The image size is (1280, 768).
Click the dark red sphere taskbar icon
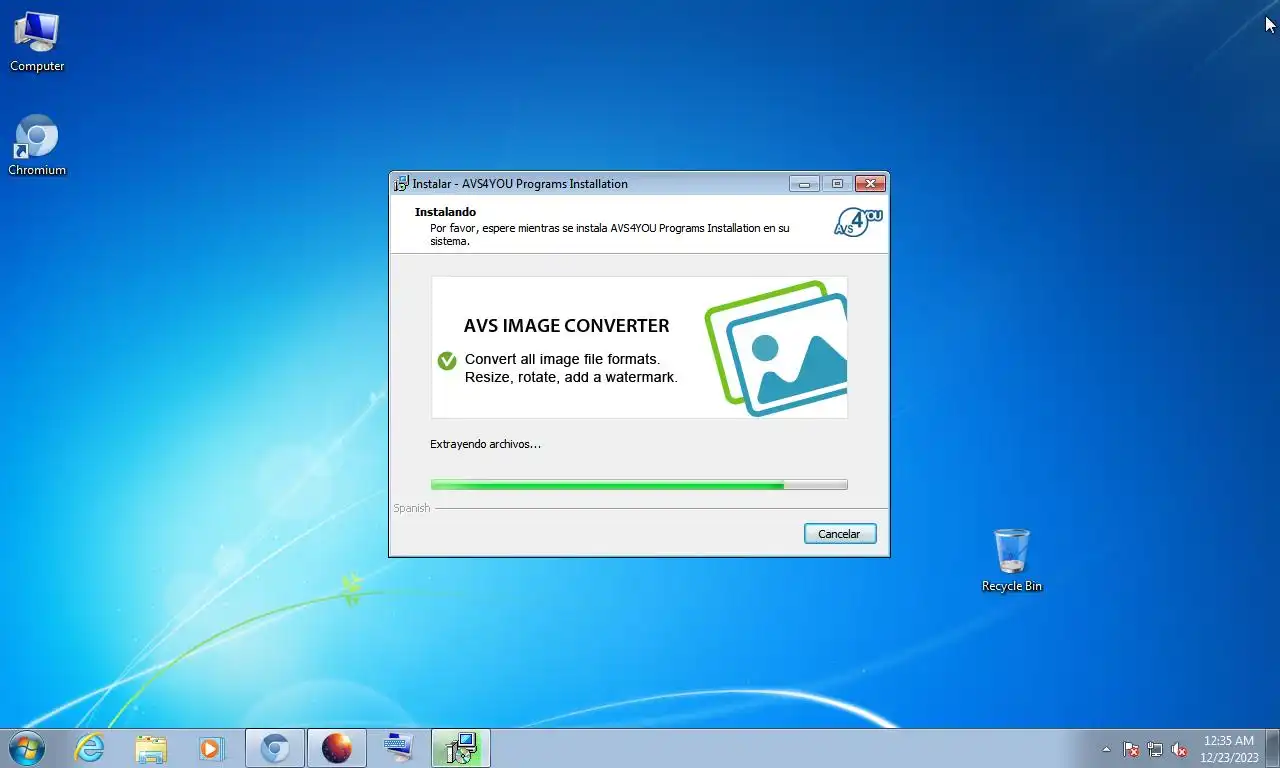[x=337, y=748]
